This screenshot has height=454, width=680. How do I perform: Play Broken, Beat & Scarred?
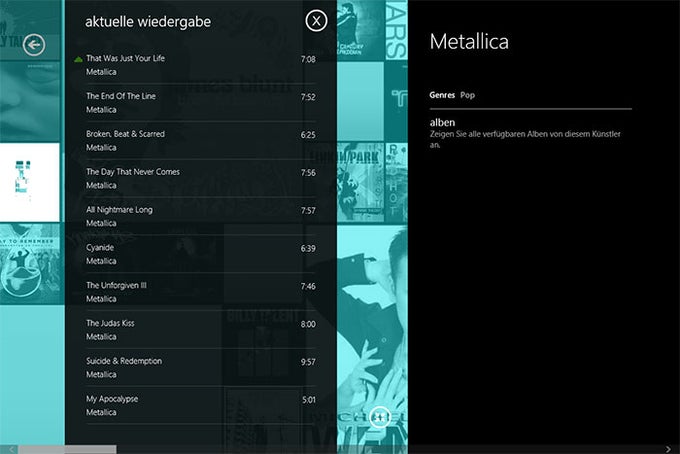(201, 140)
